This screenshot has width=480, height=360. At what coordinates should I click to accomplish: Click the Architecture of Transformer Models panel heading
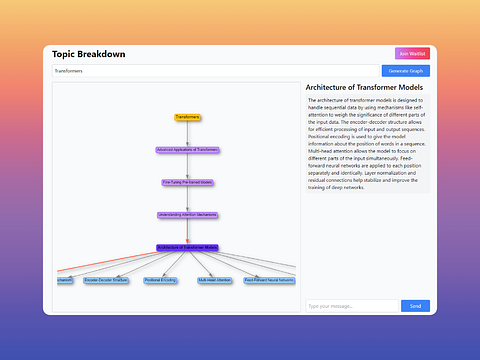pos(364,87)
